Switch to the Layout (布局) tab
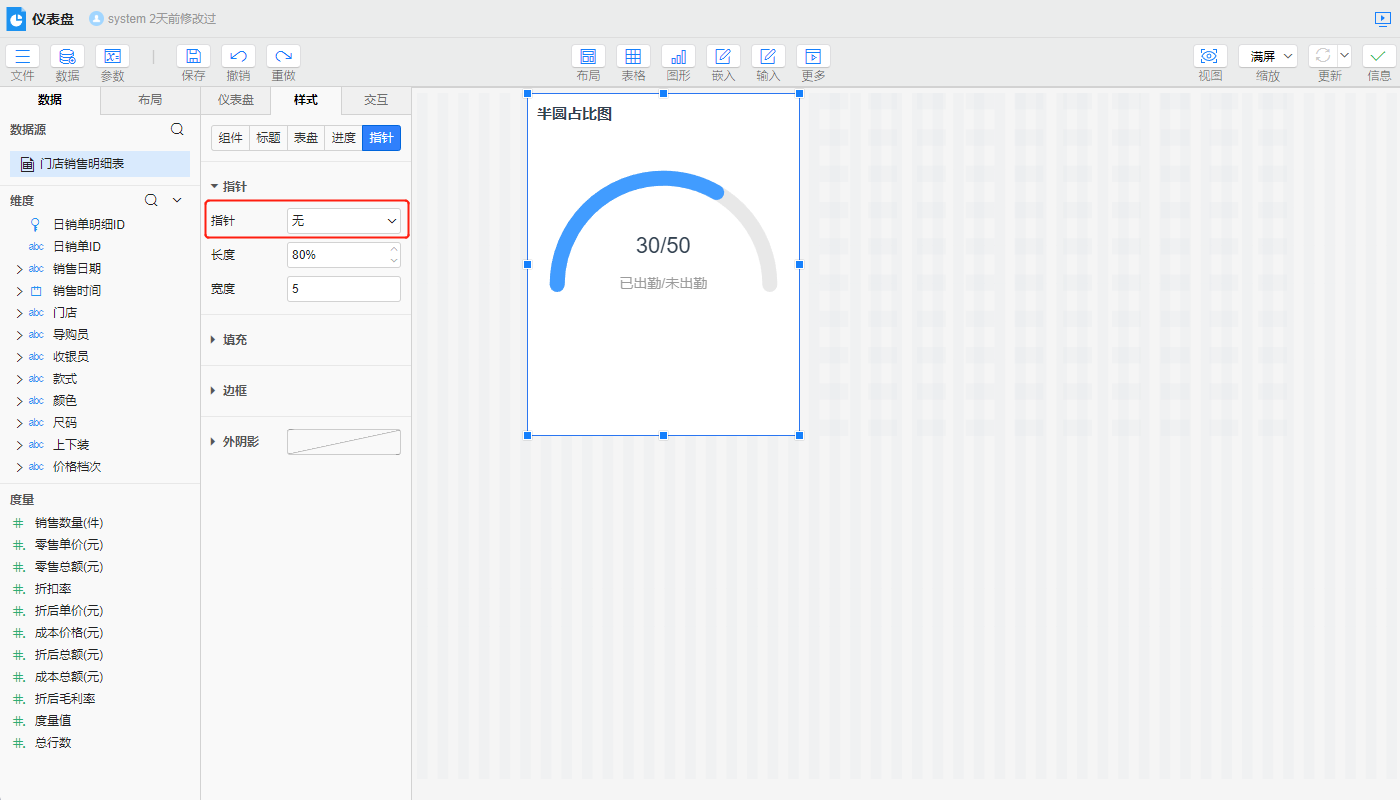 coord(150,100)
